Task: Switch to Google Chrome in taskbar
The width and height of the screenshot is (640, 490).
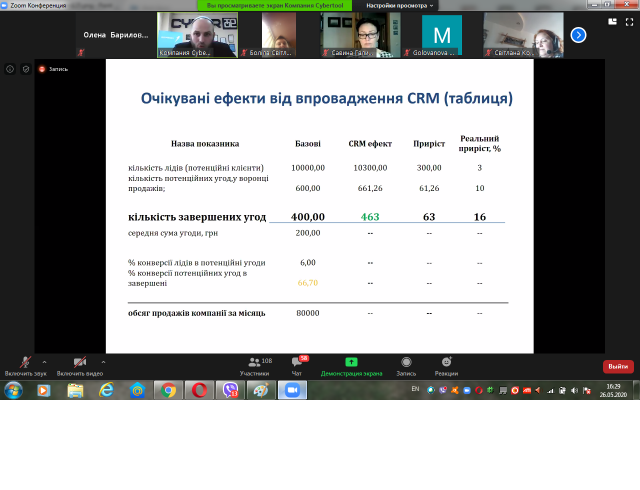Action: coord(168,390)
